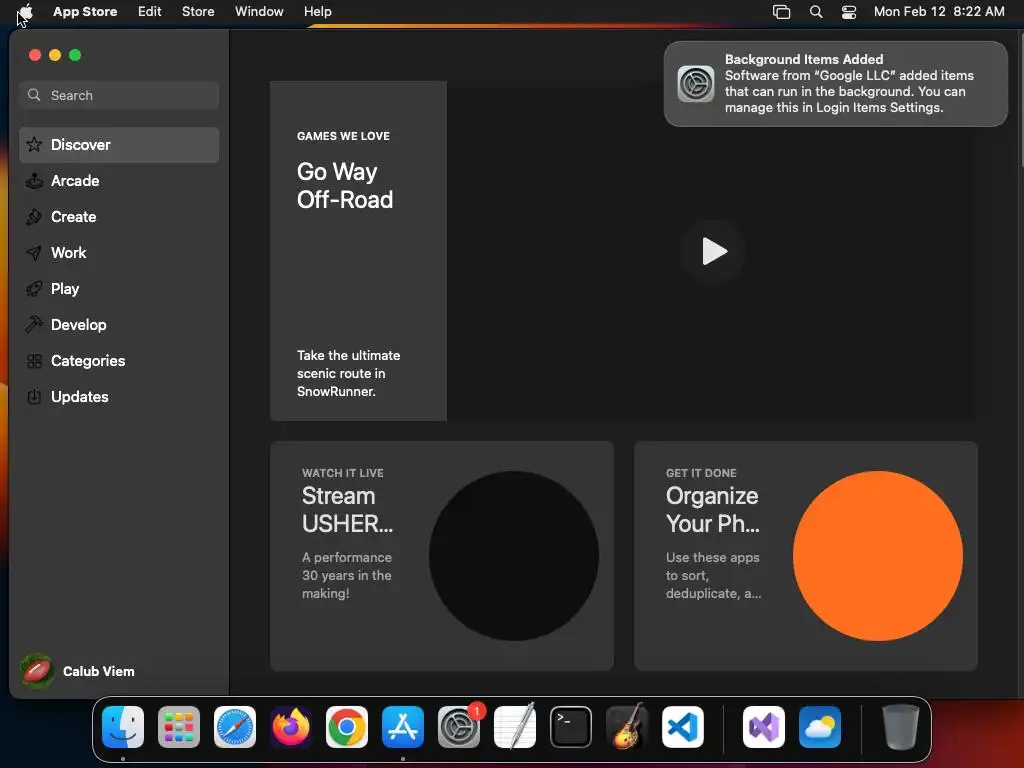Select the Work paper plane sidebar item
1024x768 pixels.
[x=119, y=253]
